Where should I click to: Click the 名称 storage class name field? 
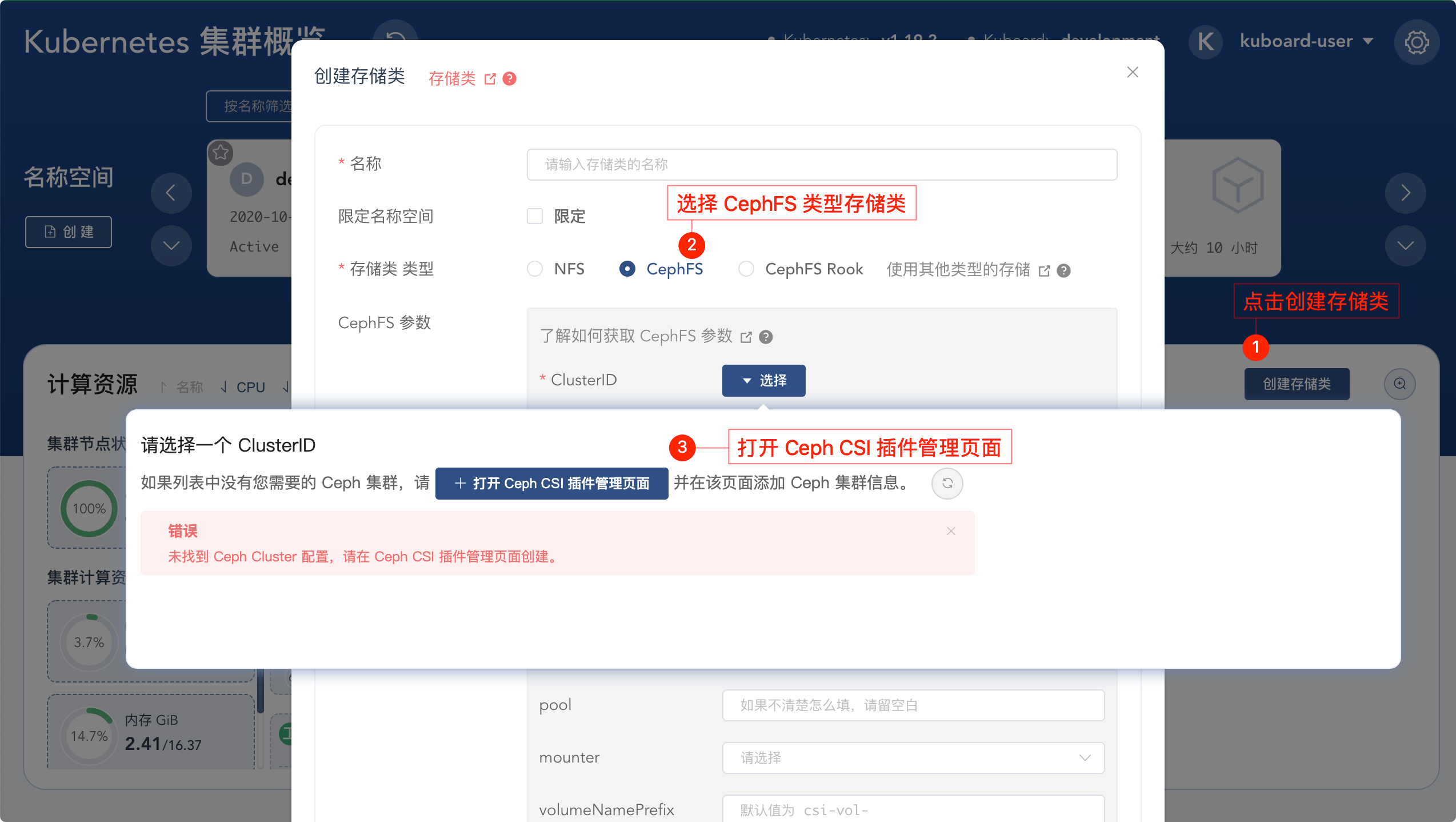coord(821,165)
